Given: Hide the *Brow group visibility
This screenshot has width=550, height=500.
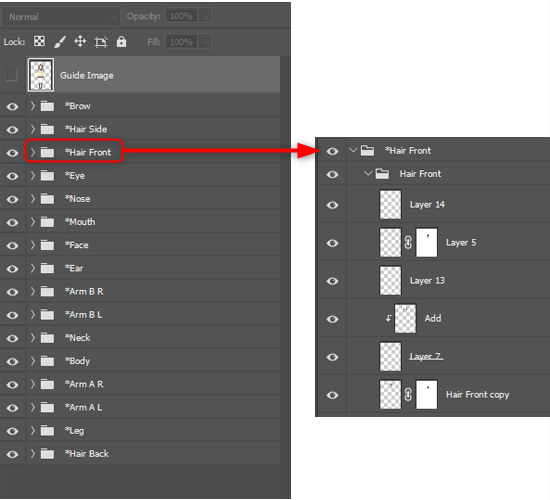Looking at the screenshot, I should (13, 106).
